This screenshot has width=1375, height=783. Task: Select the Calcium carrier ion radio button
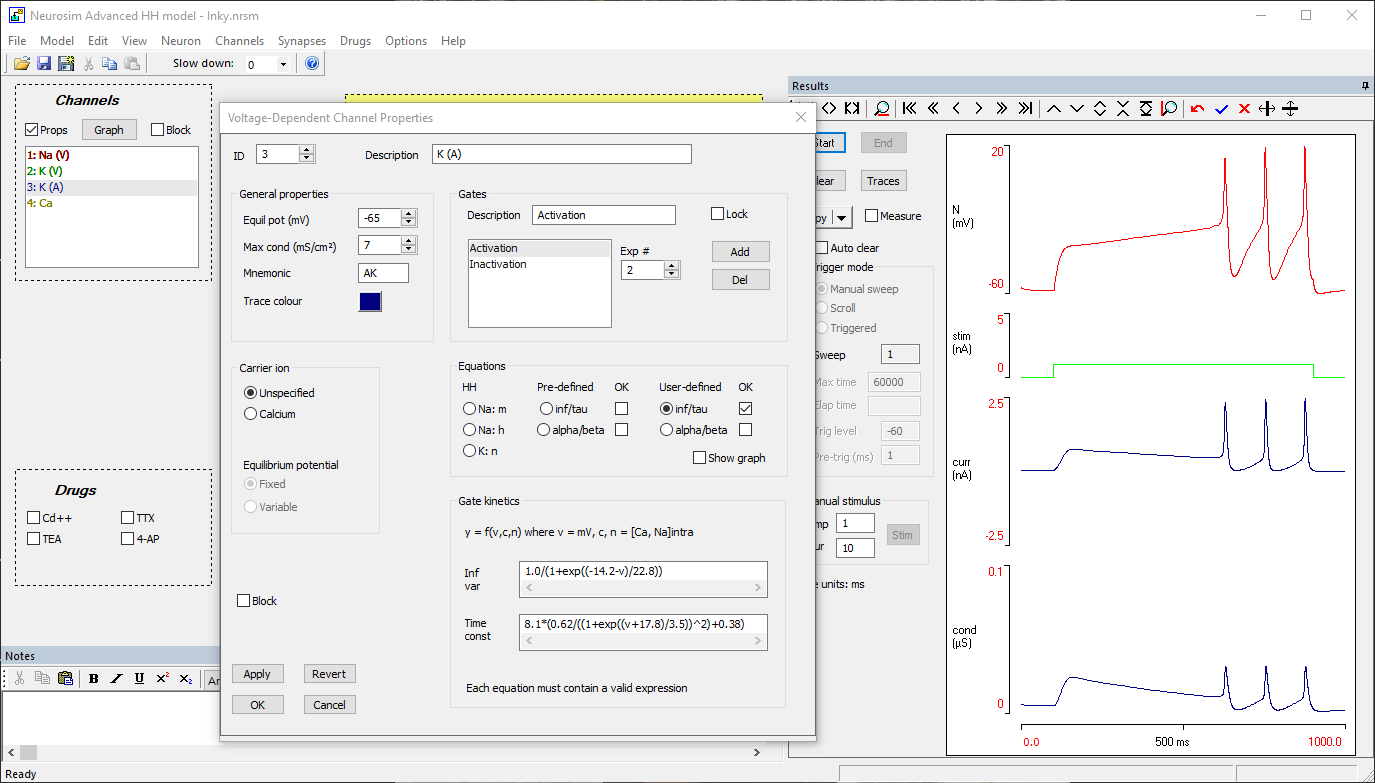251,414
